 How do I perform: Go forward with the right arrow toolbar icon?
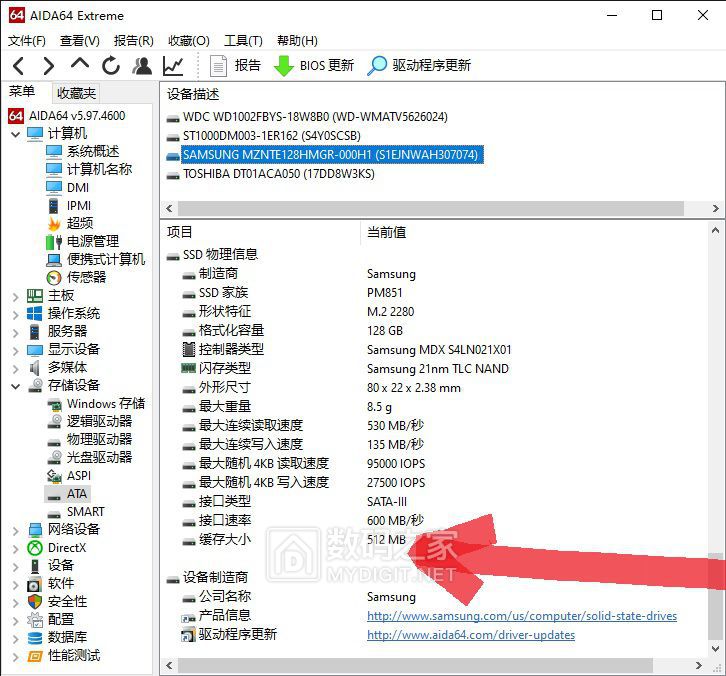coord(48,66)
